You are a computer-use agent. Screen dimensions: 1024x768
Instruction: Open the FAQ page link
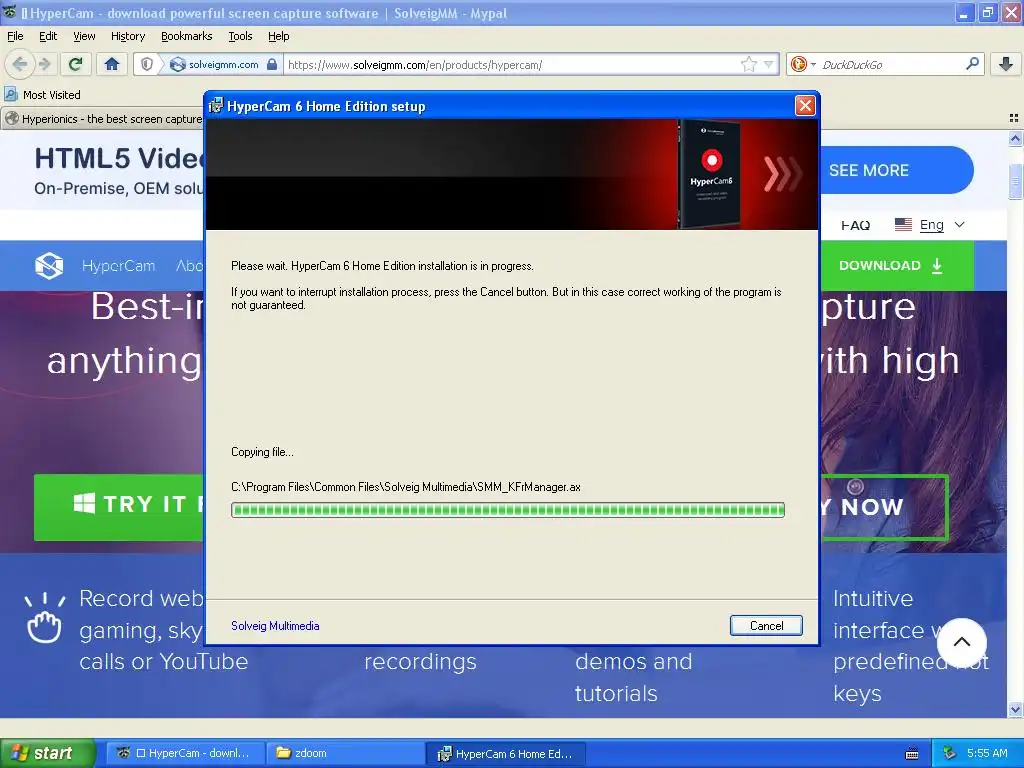(x=855, y=225)
